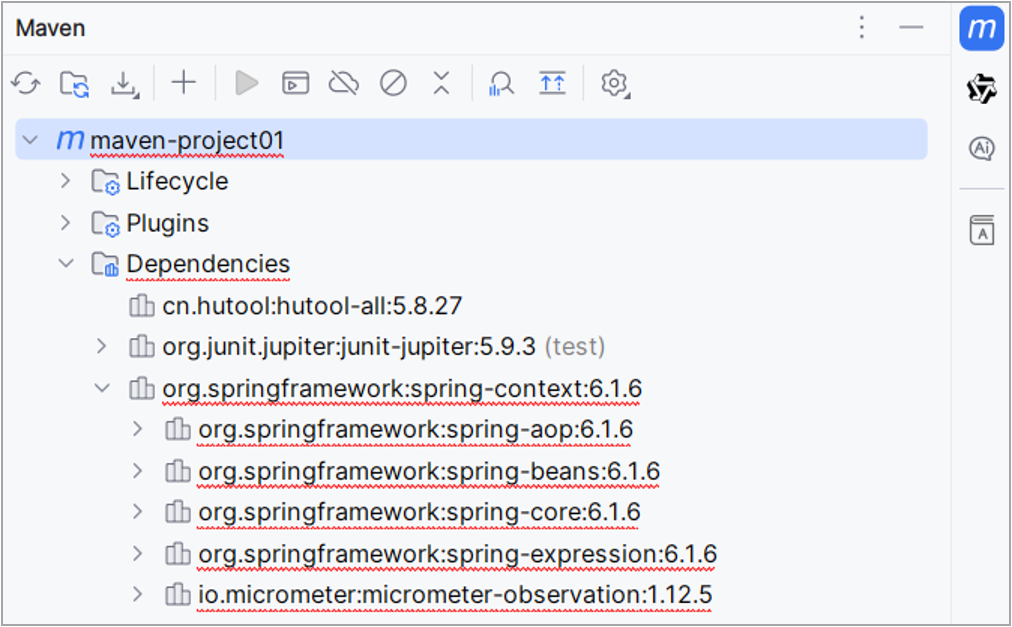
Task: Expand the Plugins node
Action: (x=66, y=222)
